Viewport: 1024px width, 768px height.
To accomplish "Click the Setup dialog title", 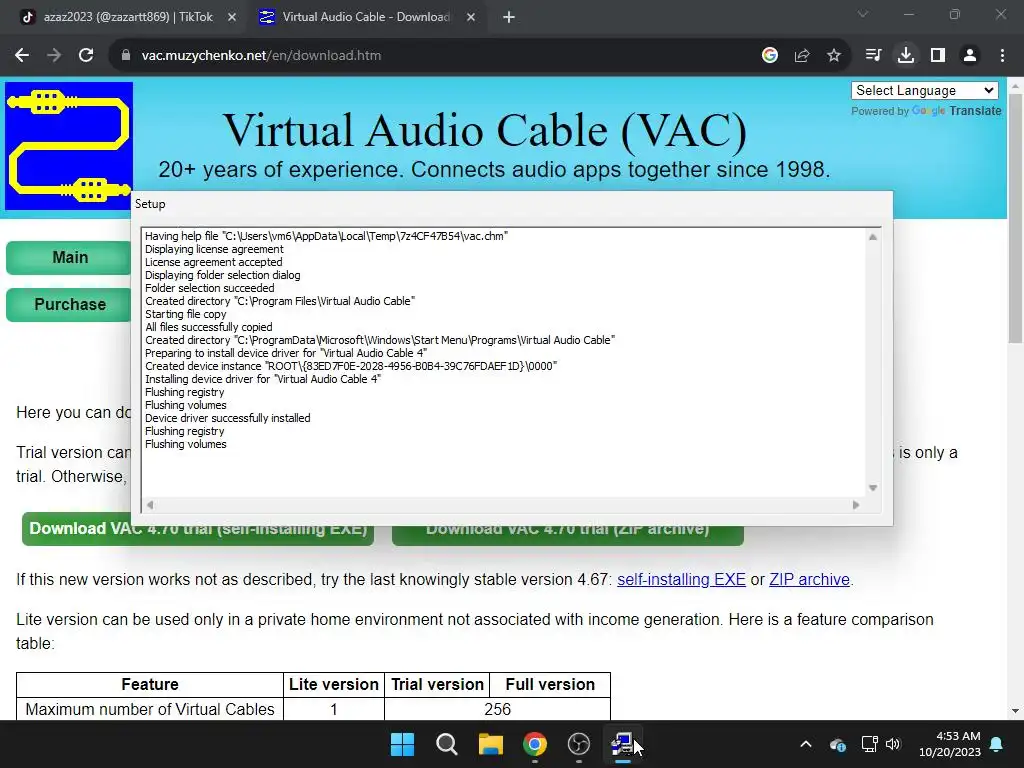I will 150,204.
